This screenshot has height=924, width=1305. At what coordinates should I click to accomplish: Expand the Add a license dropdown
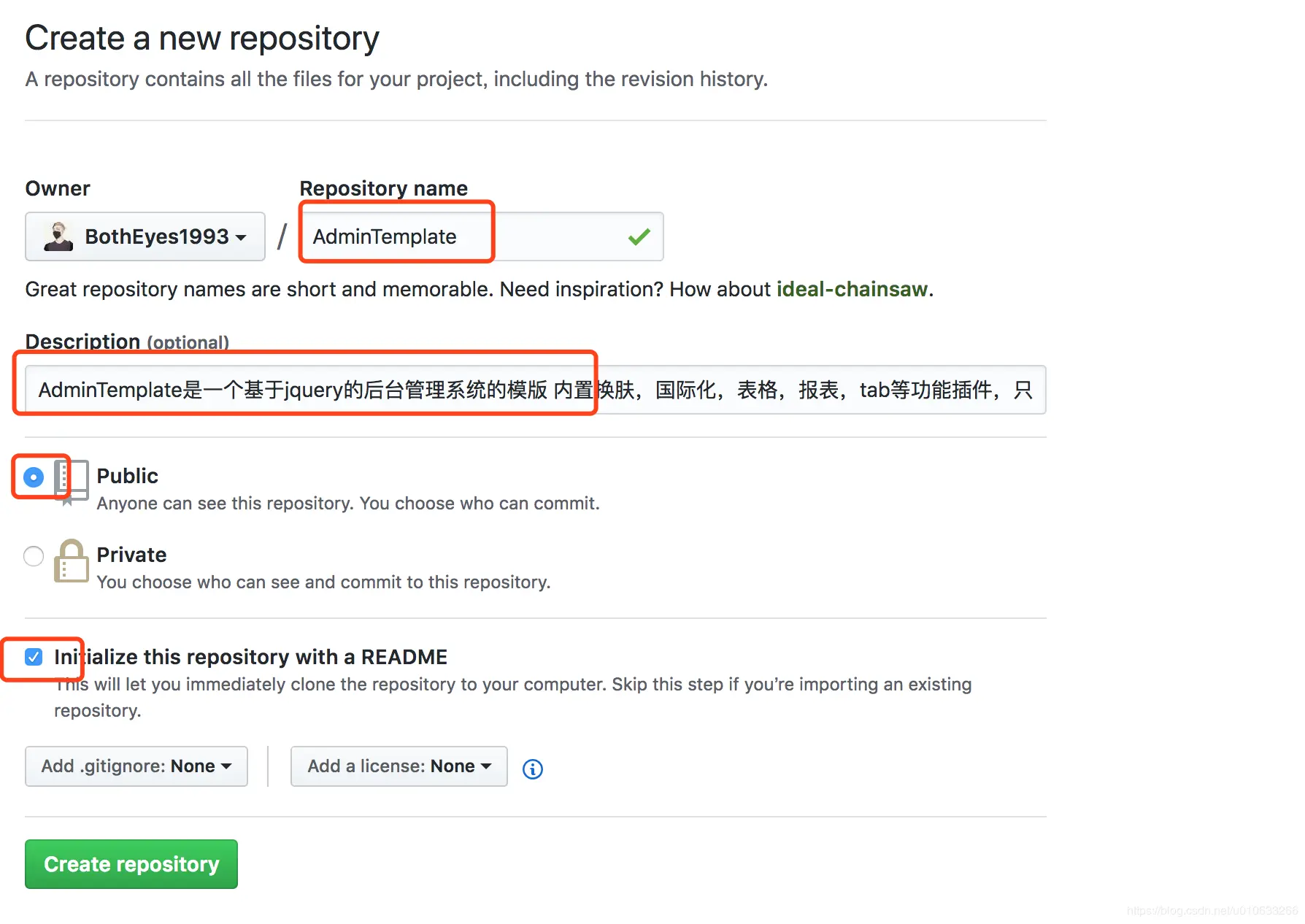pyautogui.click(x=399, y=766)
